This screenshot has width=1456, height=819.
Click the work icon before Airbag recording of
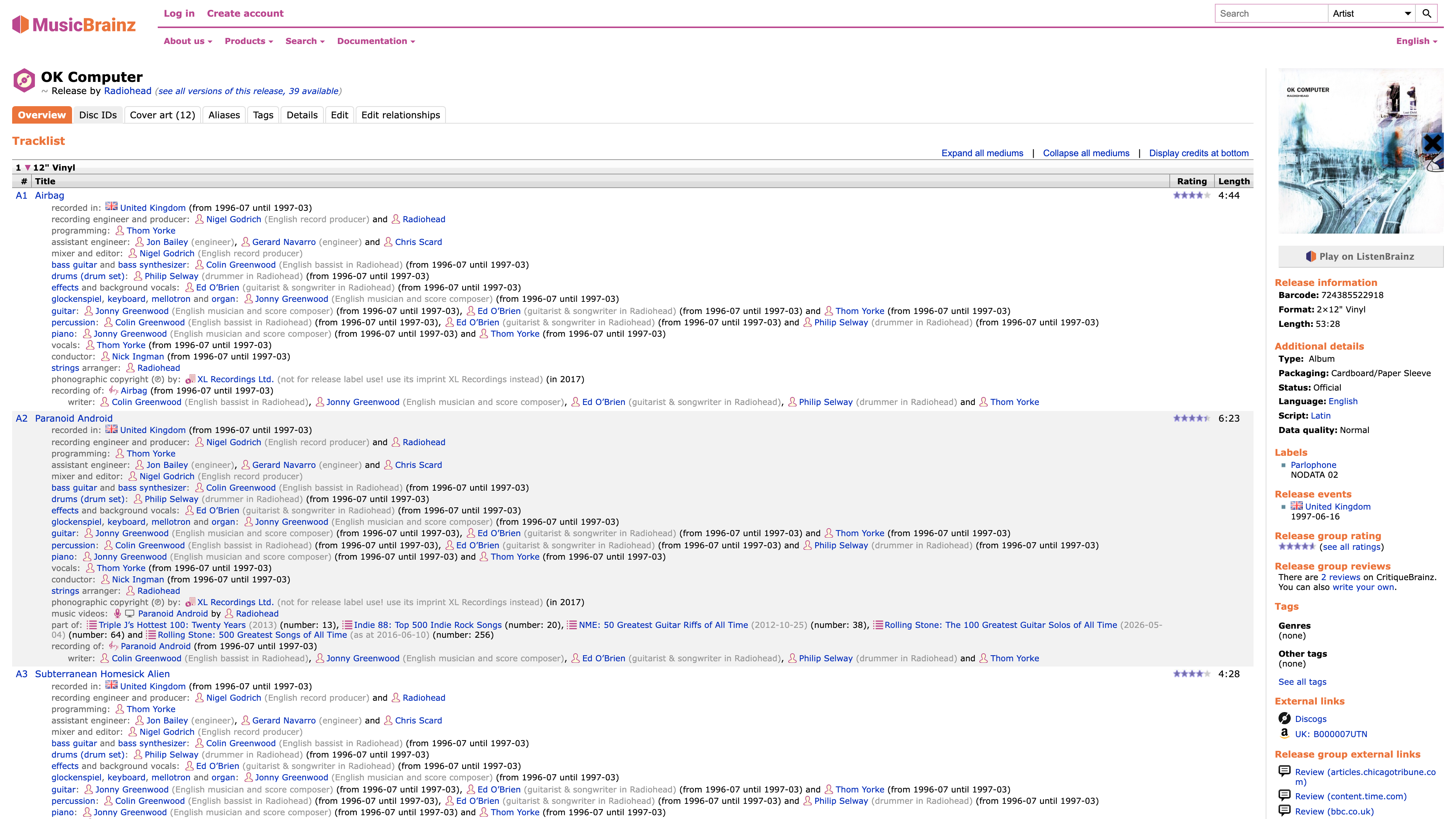coord(113,391)
